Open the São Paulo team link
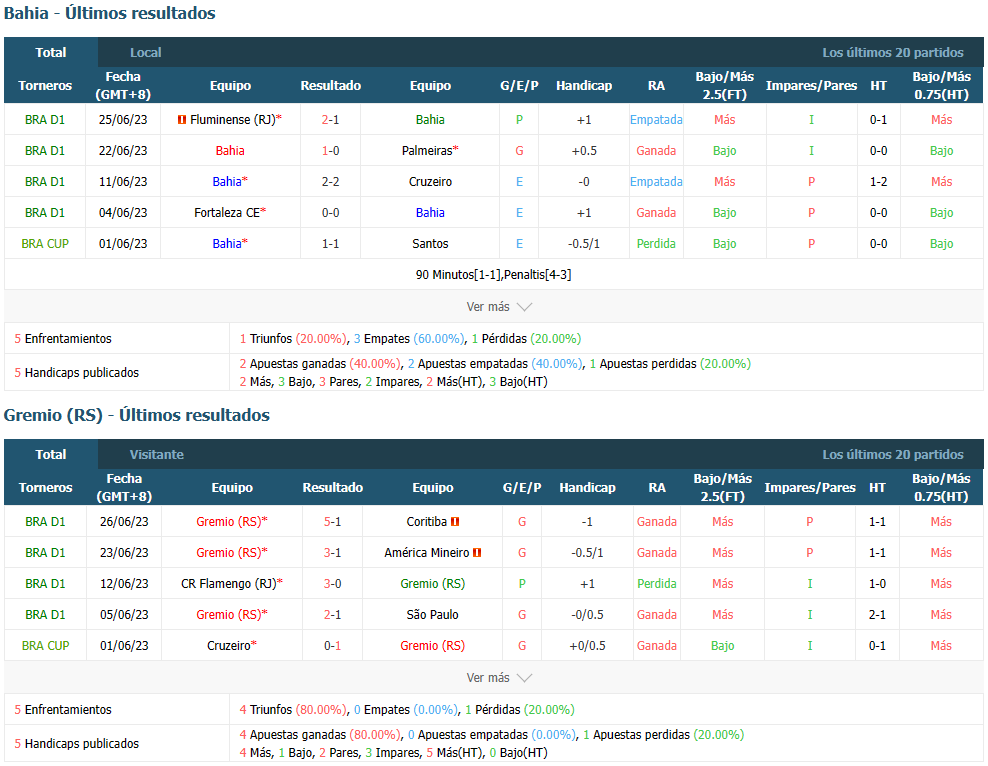The height and width of the screenshot is (766, 988). click(432, 614)
